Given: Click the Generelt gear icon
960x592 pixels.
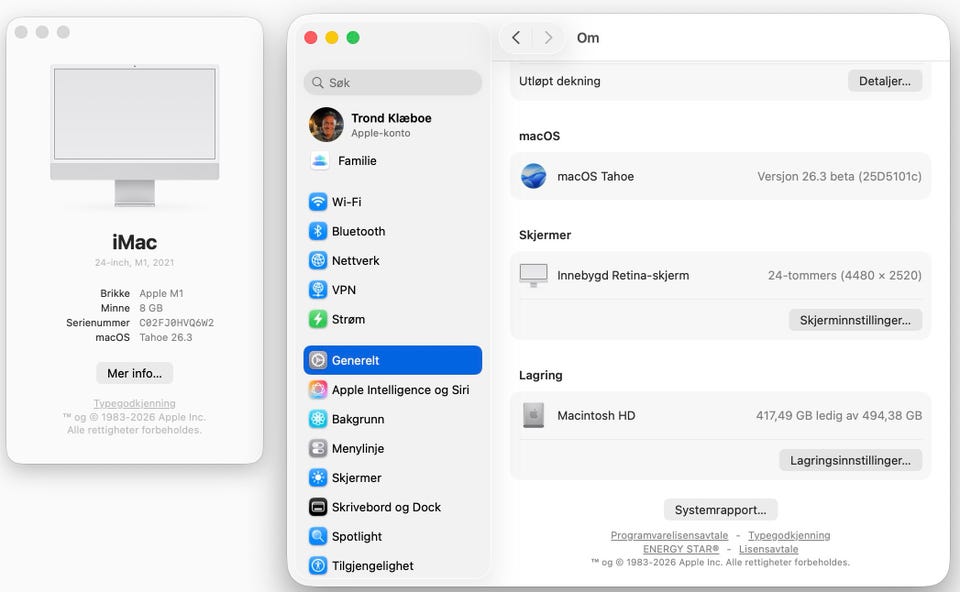Looking at the screenshot, I should 318,360.
